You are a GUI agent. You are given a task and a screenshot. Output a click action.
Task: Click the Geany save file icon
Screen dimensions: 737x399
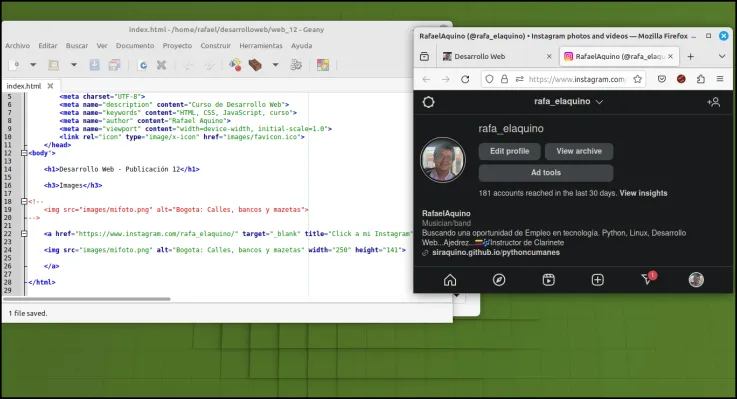[94, 65]
